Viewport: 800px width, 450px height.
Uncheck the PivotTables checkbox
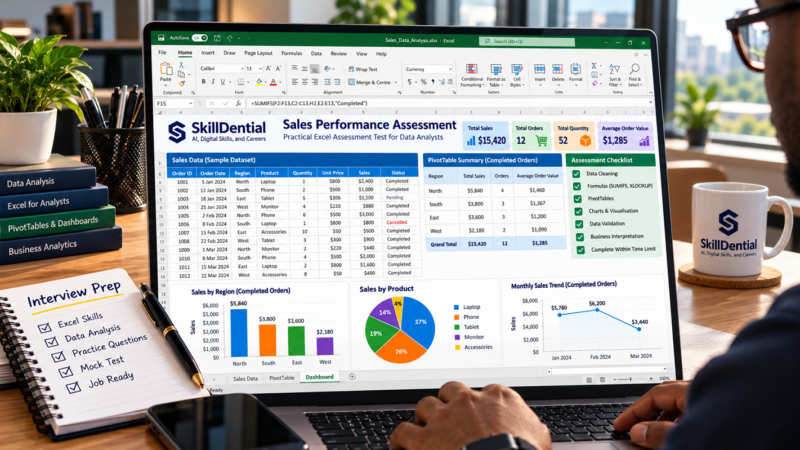click(578, 198)
